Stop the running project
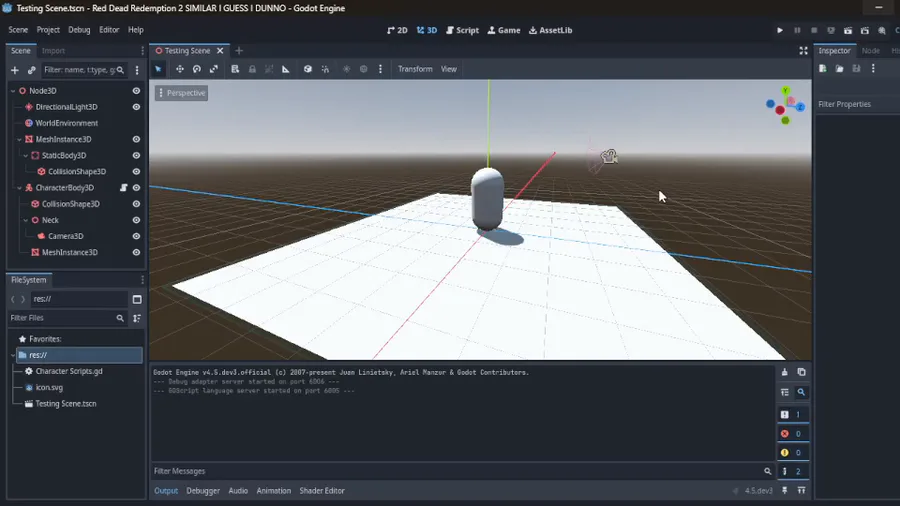The width and height of the screenshot is (900, 506). click(x=814, y=30)
